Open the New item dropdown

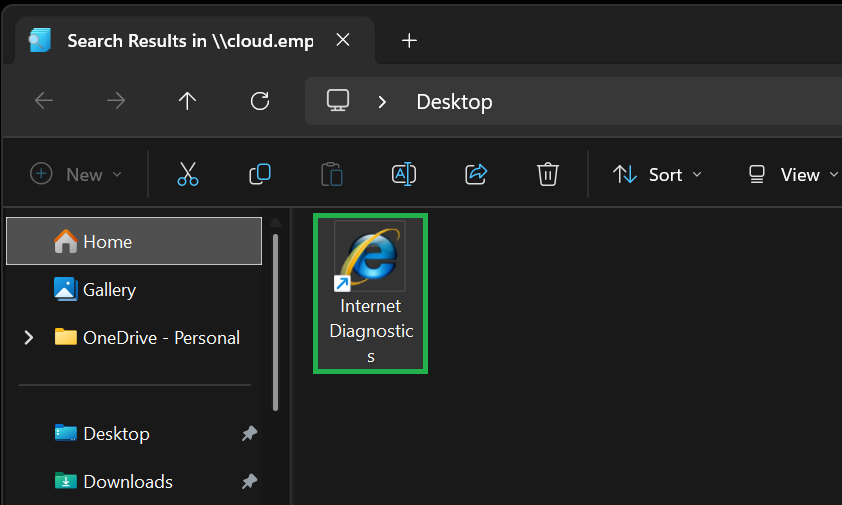76,174
